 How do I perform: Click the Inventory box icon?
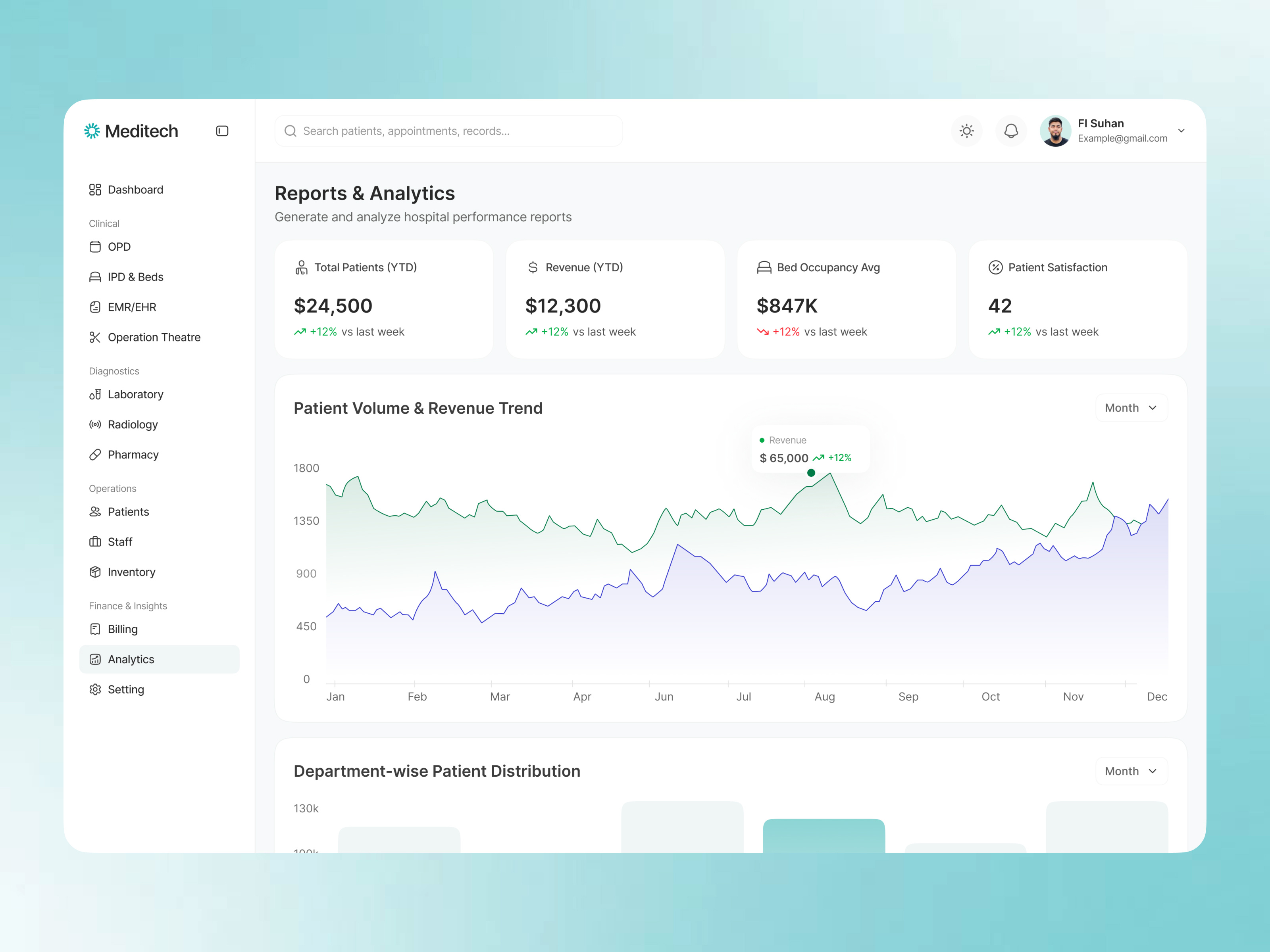(95, 572)
